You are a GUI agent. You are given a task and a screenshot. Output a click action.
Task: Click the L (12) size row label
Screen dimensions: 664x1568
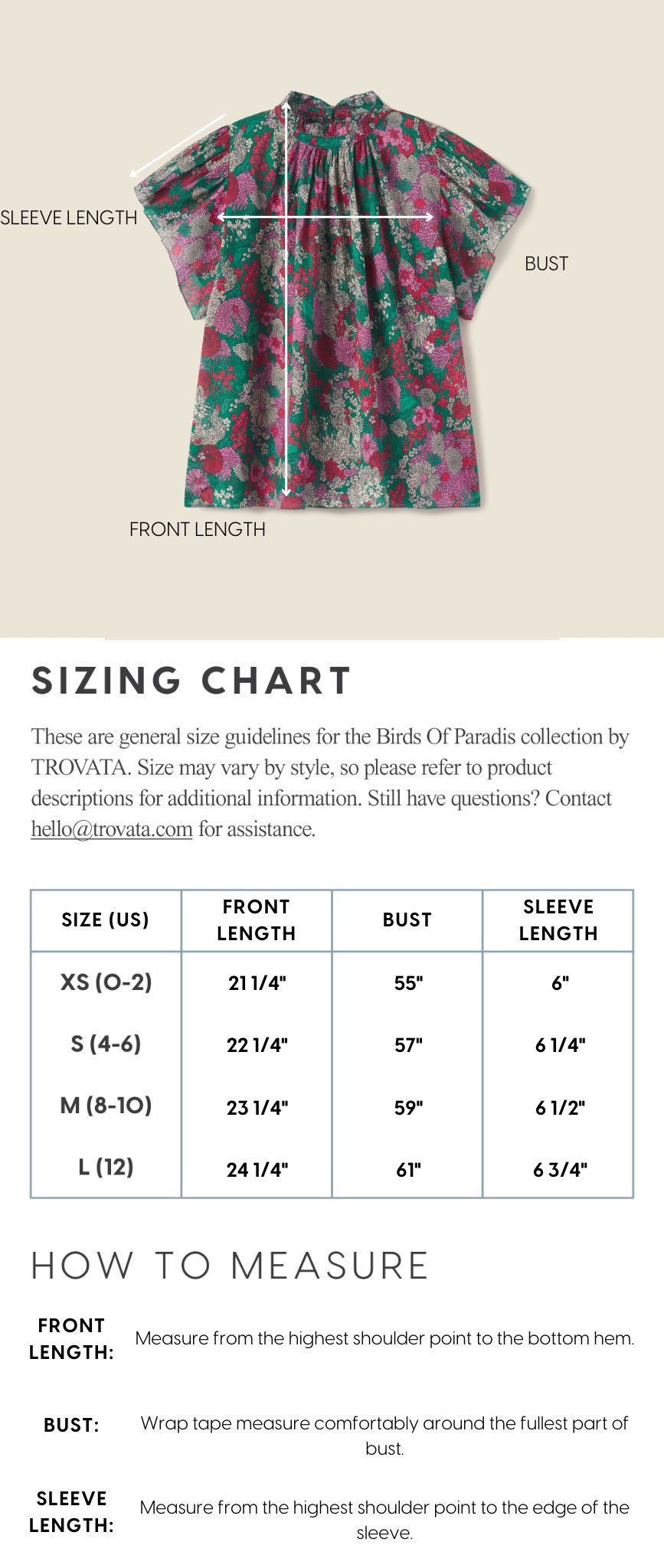pyautogui.click(x=106, y=1167)
